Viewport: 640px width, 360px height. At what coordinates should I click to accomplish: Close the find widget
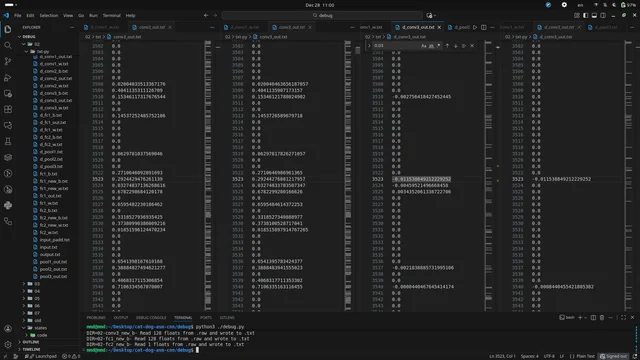click(472, 46)
